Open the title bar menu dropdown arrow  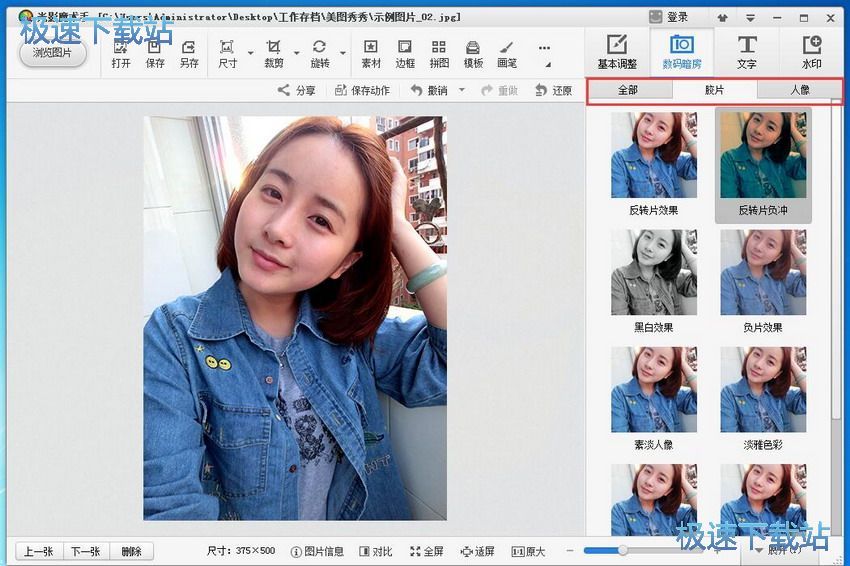tap(750, 18)
